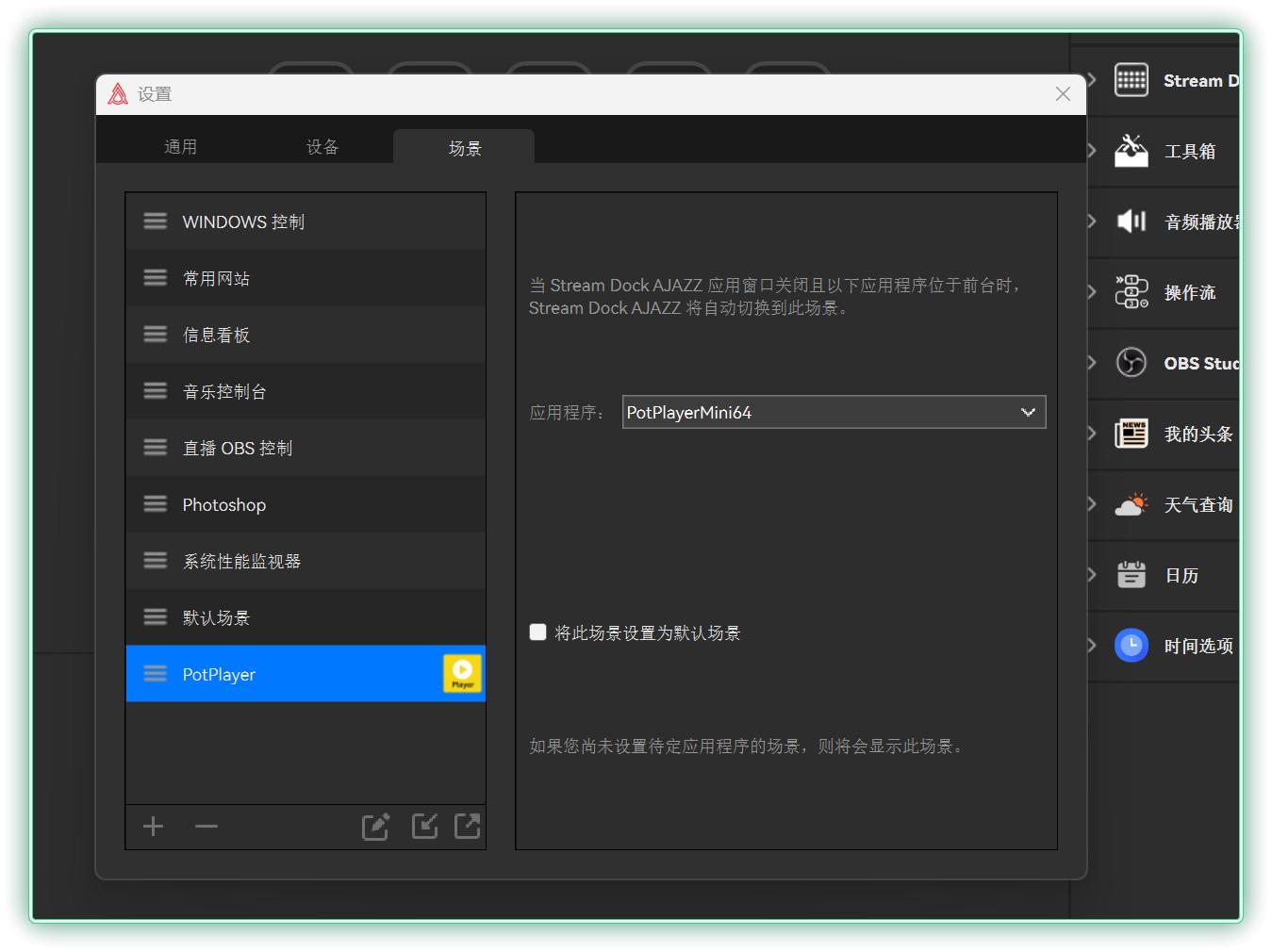1272x952 pixels.
Task: Select the Photoshop scene name
Action: [x=224, y=504]
